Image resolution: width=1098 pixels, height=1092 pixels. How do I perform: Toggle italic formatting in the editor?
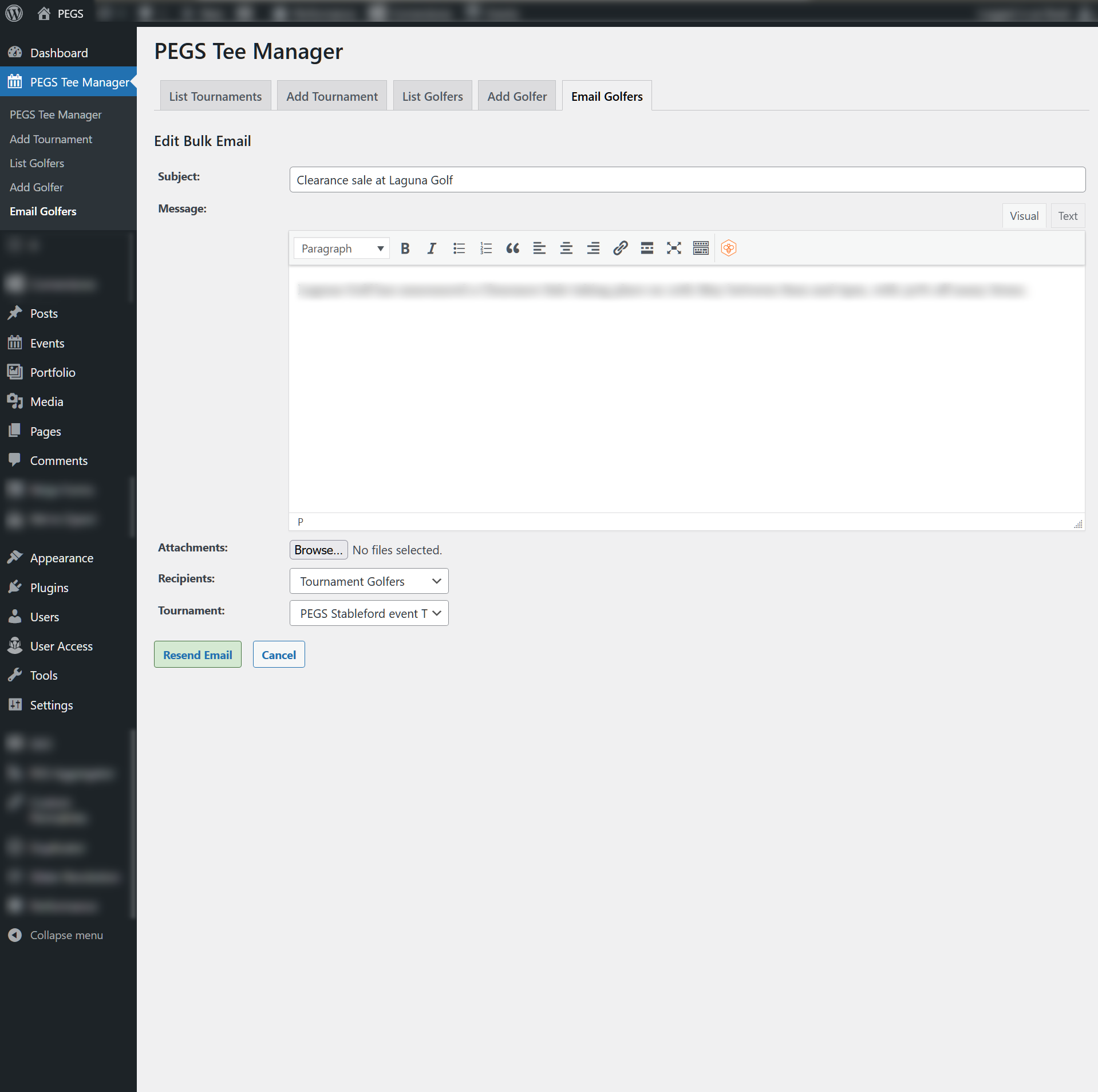(x=432, y=249)
